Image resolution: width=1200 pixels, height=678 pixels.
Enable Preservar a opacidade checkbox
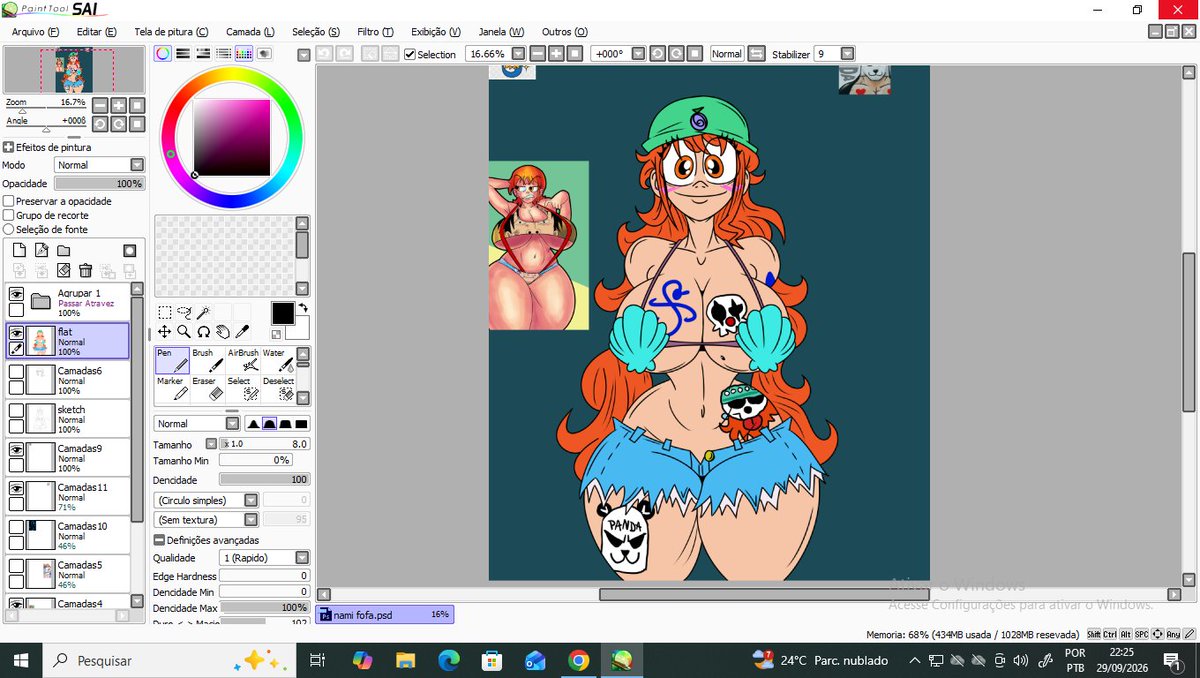coord(9,201)
